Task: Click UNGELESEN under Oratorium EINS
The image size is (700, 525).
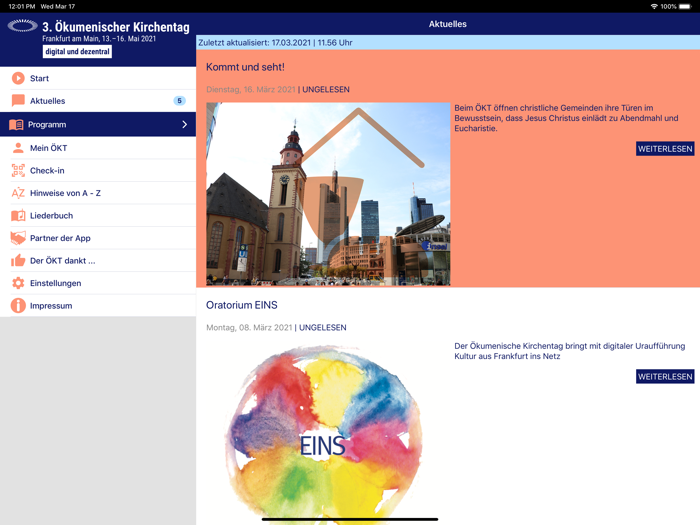Action: [x=323, y=327]
